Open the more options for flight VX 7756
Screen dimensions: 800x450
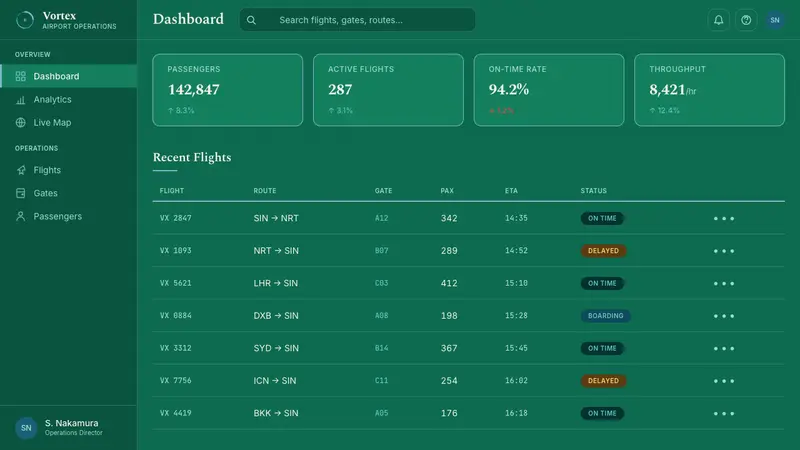(x=723, y=381)
